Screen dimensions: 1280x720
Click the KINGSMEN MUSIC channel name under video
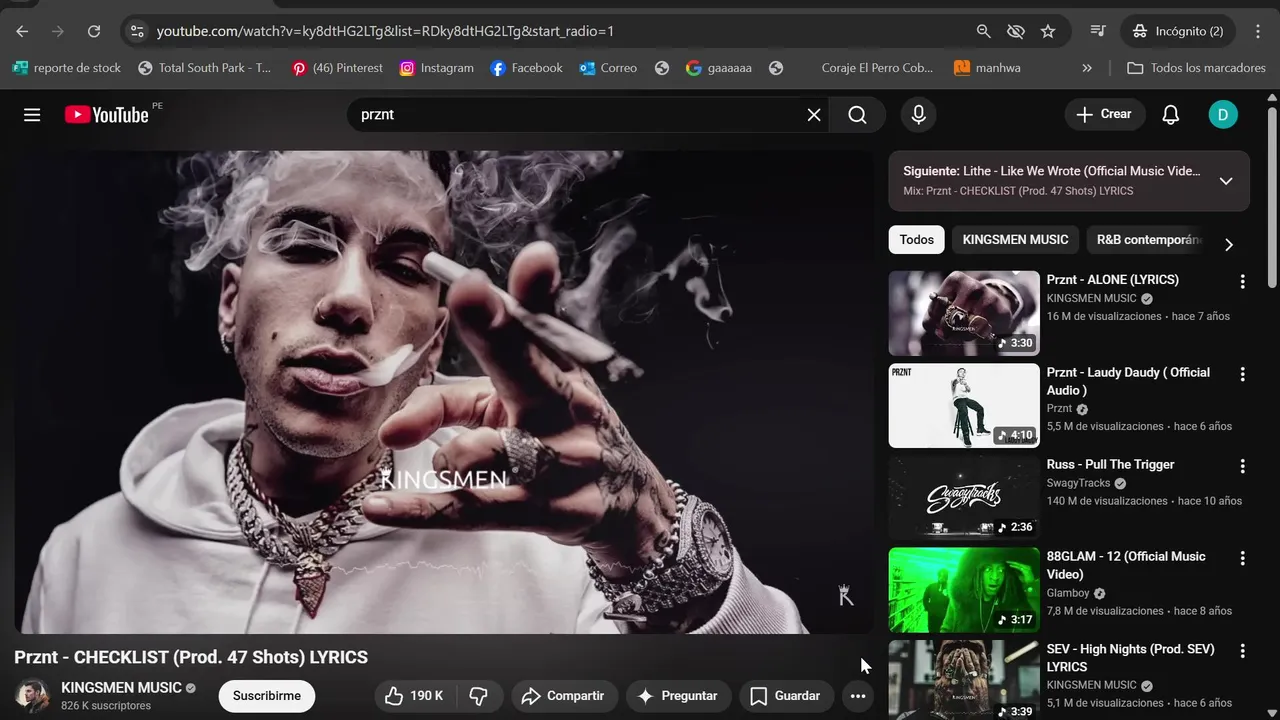121,688
